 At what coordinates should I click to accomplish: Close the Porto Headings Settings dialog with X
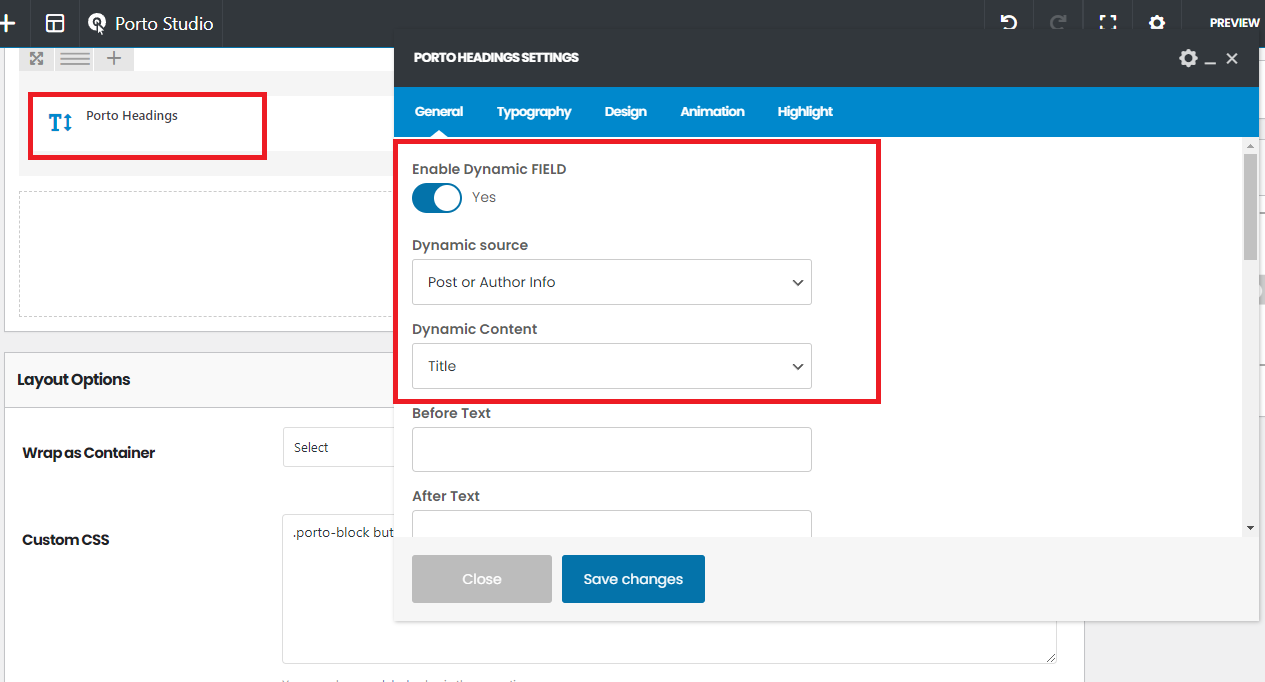tap(1232, 59)
